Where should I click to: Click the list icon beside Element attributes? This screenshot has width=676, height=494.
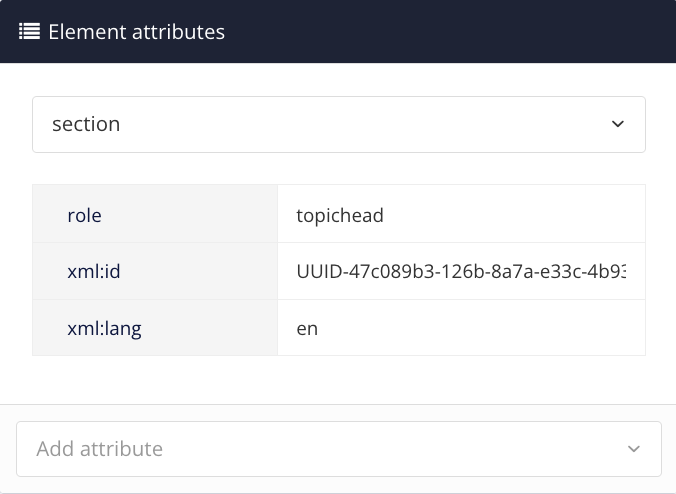click(x=29, y=32)
